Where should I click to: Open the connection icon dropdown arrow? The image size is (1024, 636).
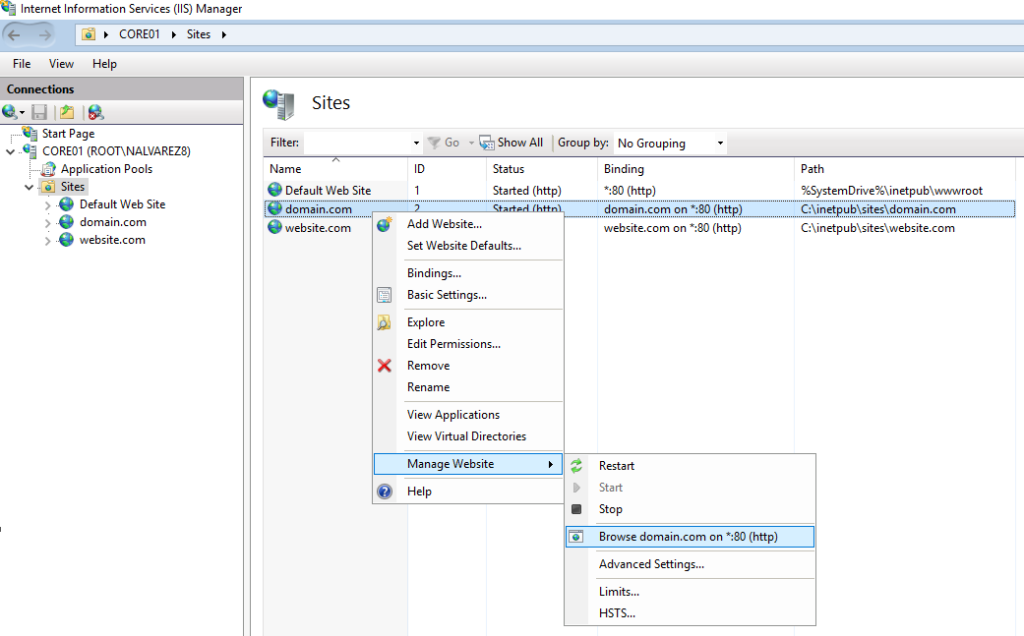22,113
